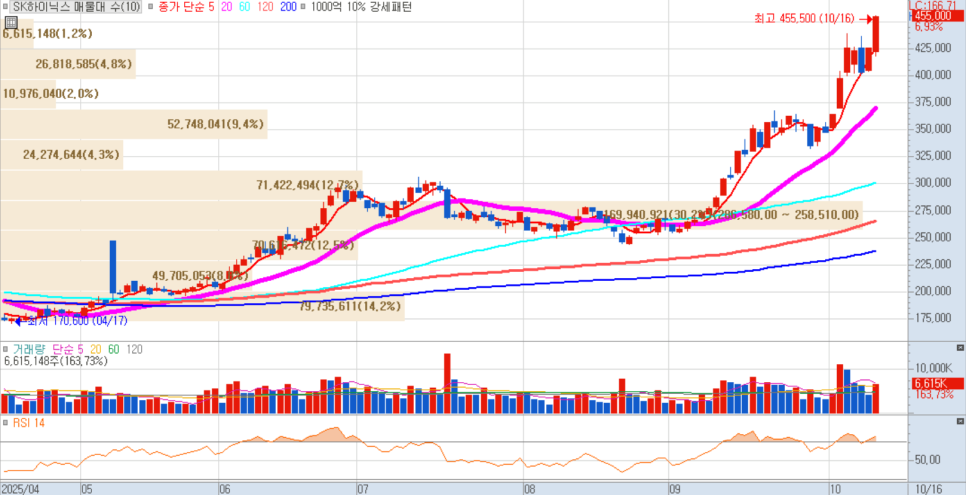
Task: Select the SK하이닉스 매물대 수(10) label
Action: pyautogui.click(x=76, y=7)
